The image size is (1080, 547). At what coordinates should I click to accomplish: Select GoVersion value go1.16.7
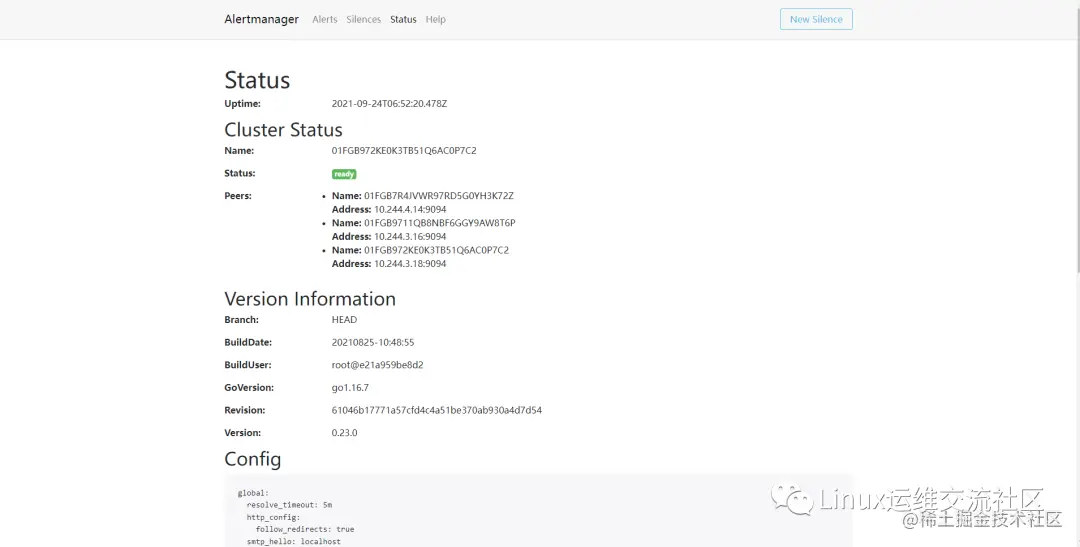point(350,388)
